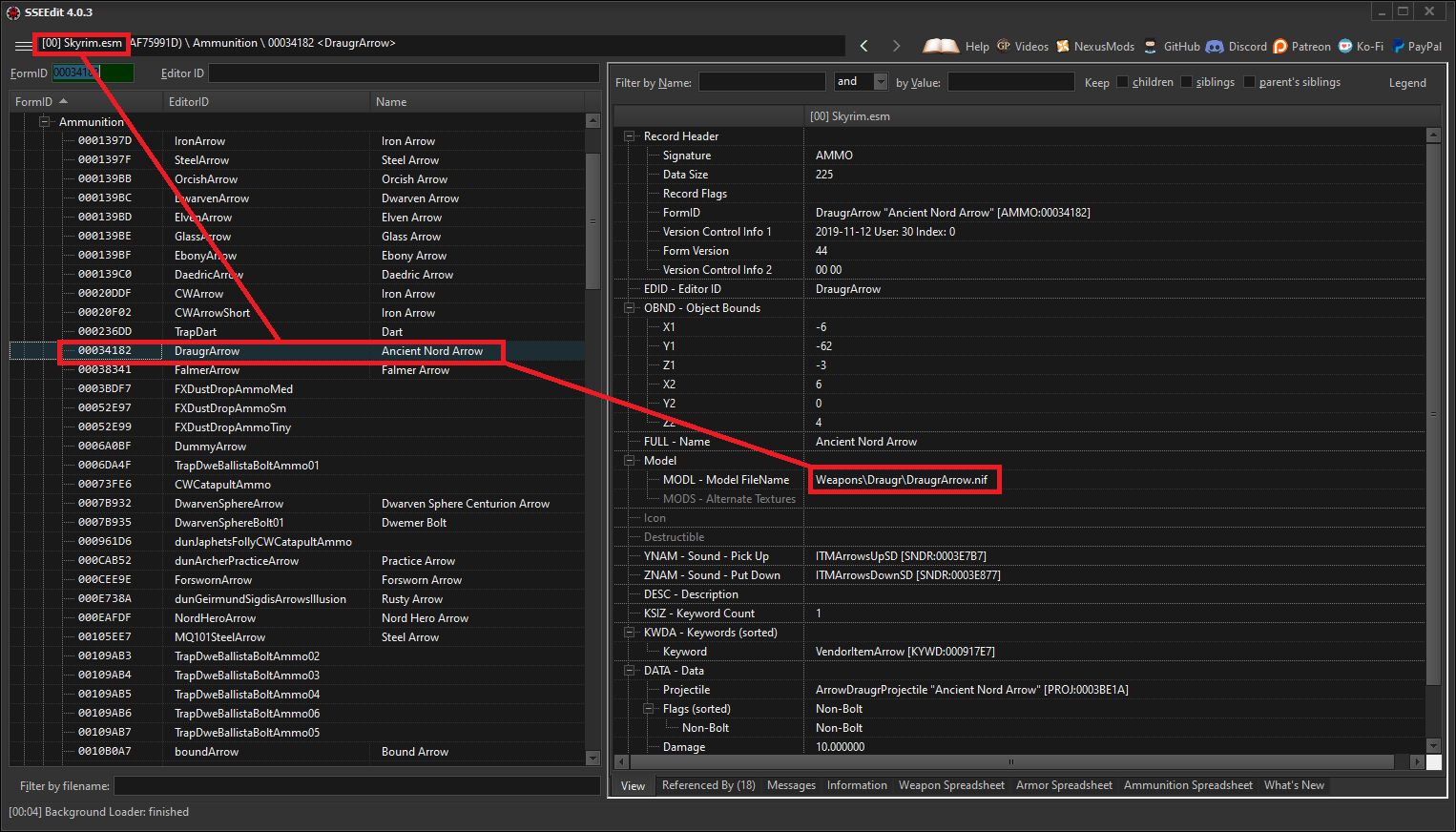Open the Patreon page
This screenshot has height=832, width=1456.
[1301, 46]
